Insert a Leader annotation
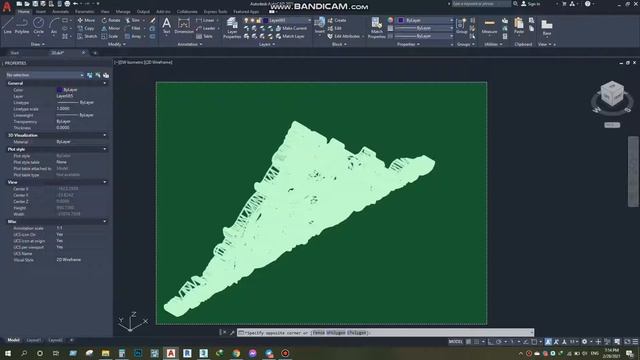The height and width of the screenshot is (360, 640). pos(206,28)
